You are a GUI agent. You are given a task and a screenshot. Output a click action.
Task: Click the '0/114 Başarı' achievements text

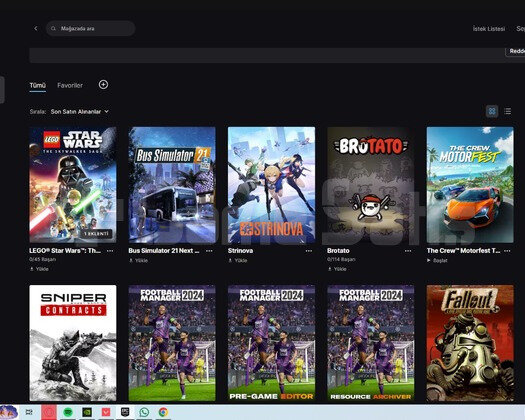pos(341,259)
